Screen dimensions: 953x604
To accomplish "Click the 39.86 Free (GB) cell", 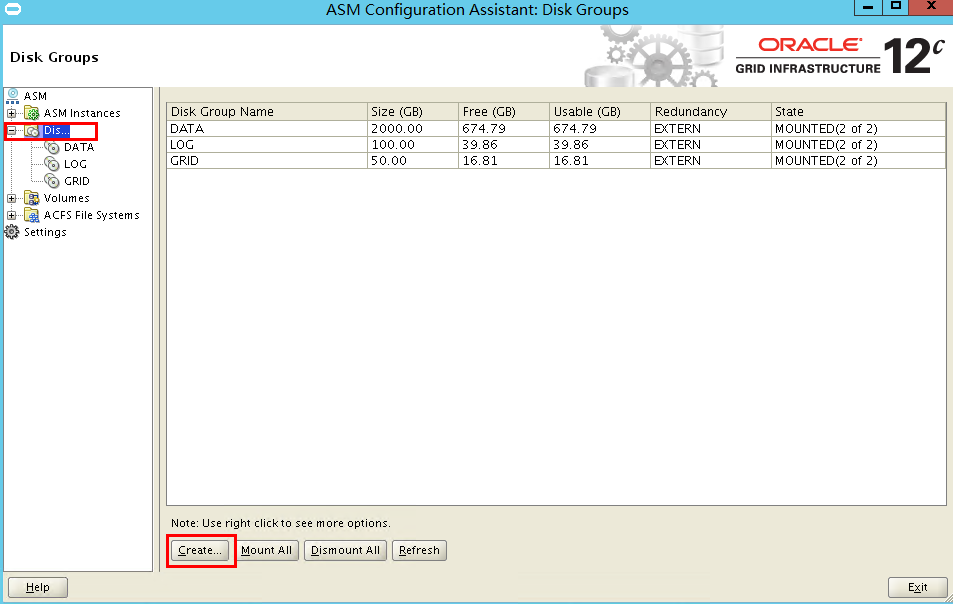I will click(504, 145).
